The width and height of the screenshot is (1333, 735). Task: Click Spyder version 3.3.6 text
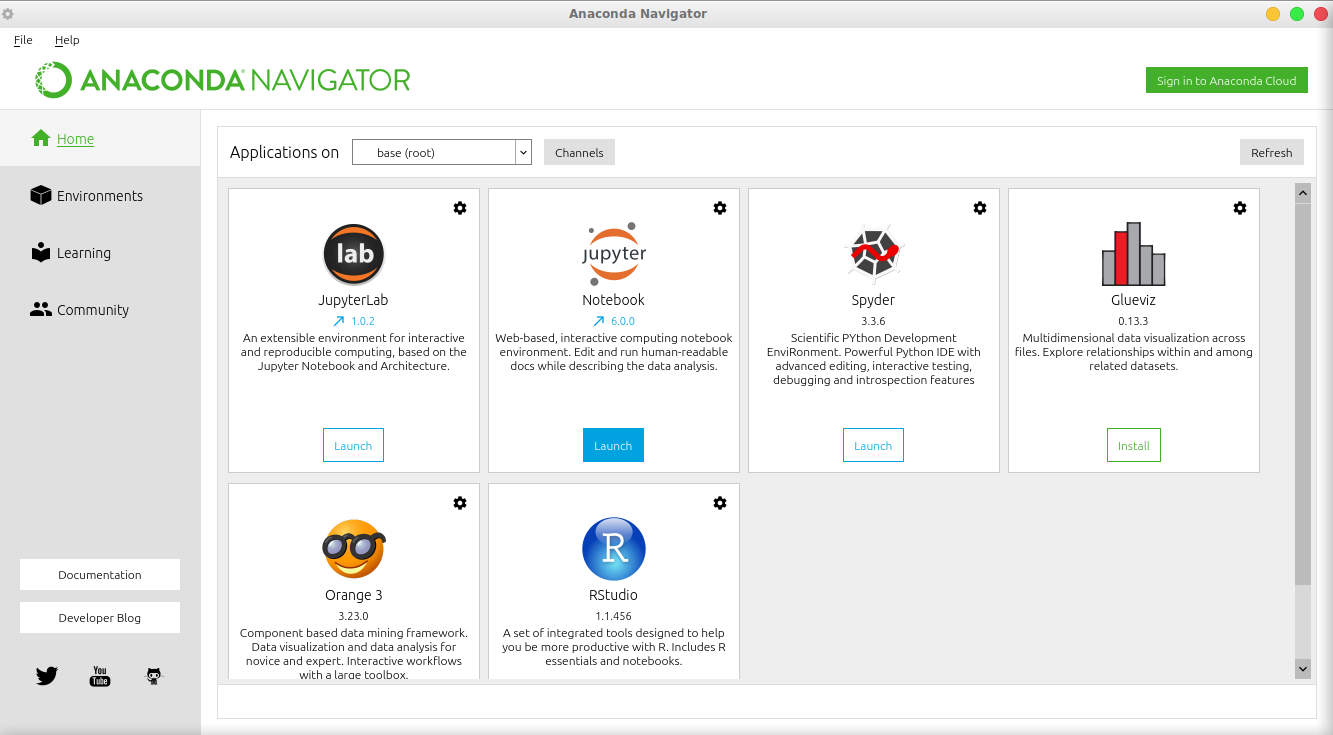coord(873,321)
